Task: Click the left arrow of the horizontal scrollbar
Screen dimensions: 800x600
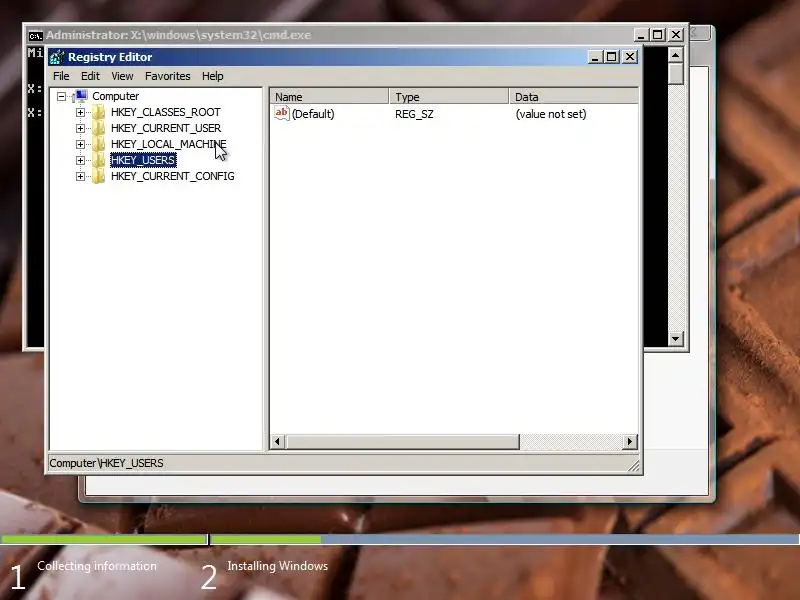Action: (x=278, y=441)
